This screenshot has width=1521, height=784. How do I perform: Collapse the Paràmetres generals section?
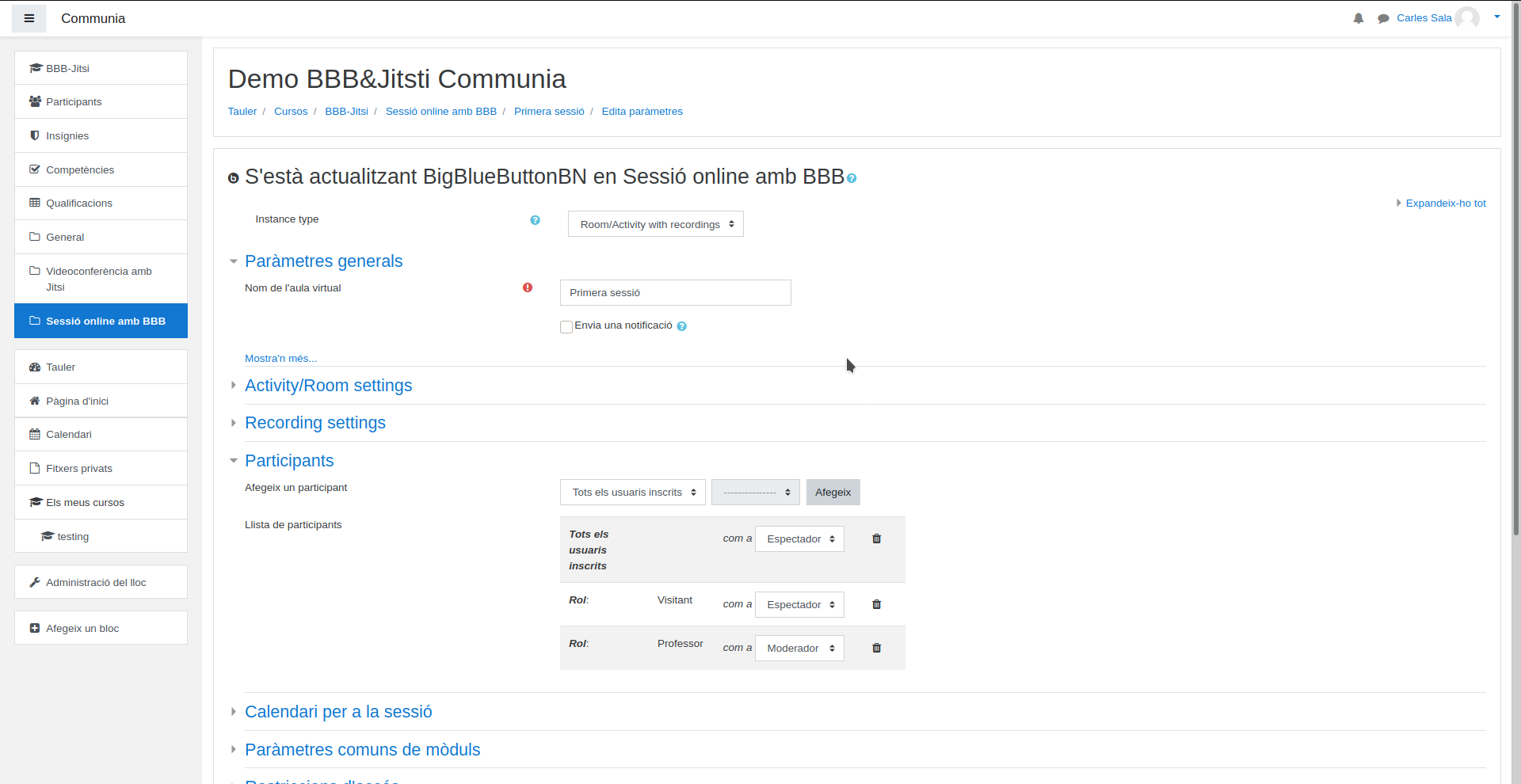(323, 261)
